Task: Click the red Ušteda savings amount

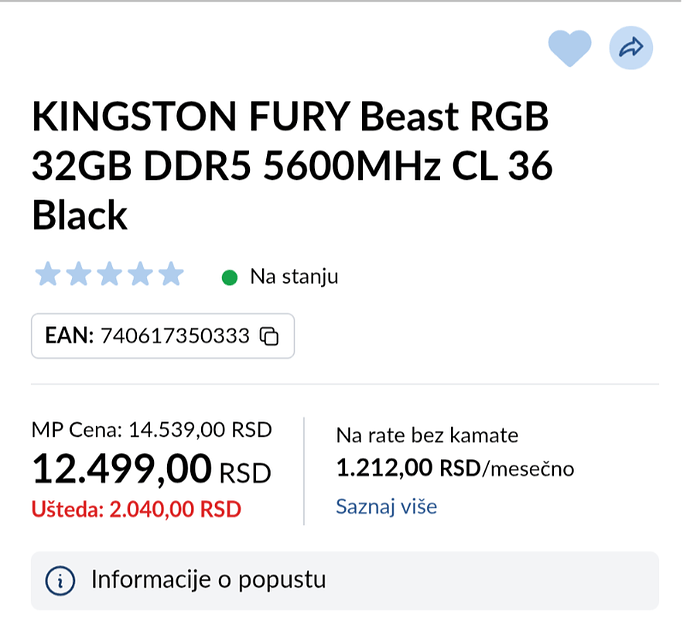Action: 137,508
